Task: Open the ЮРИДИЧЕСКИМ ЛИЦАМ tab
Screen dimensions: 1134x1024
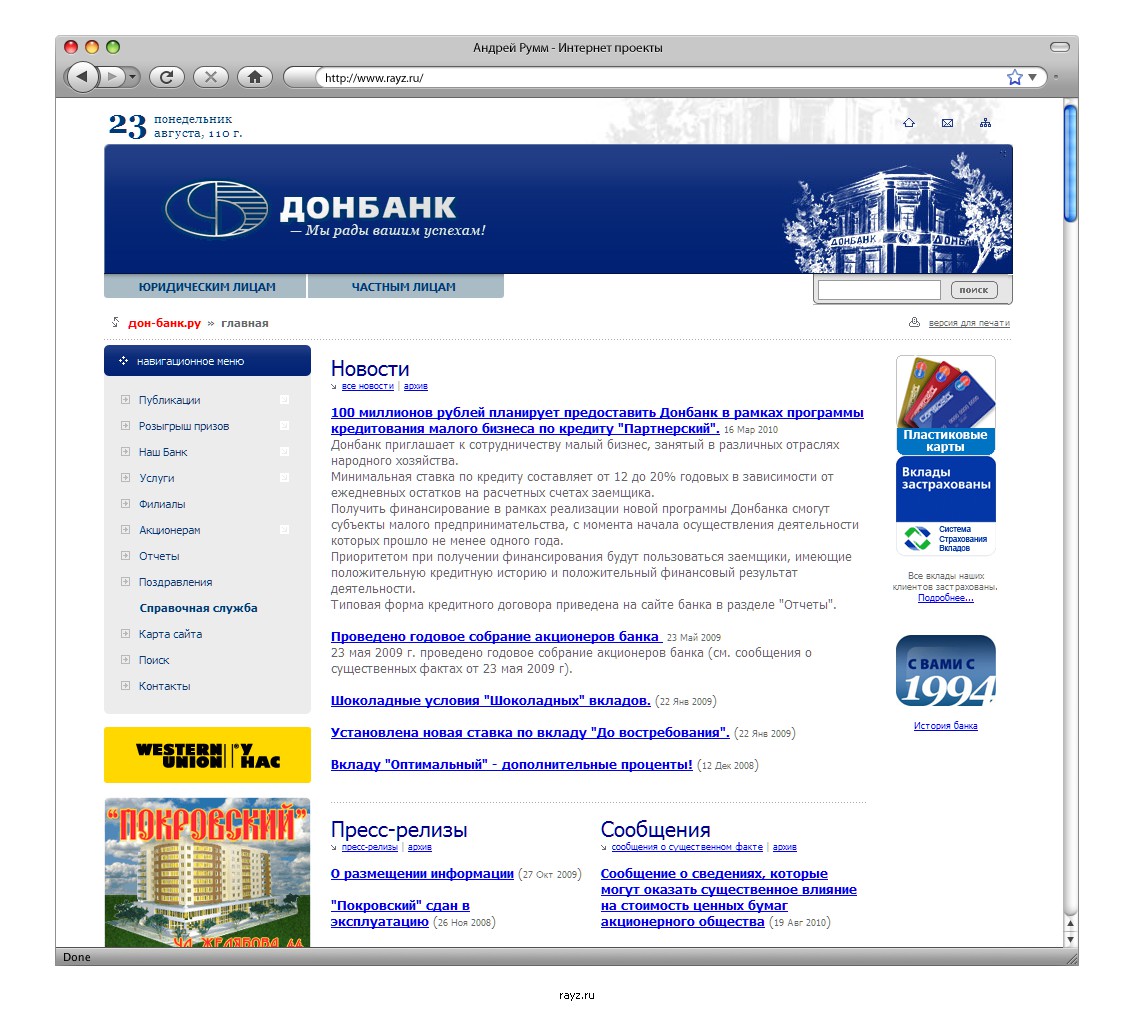Action: coord(206,287)
